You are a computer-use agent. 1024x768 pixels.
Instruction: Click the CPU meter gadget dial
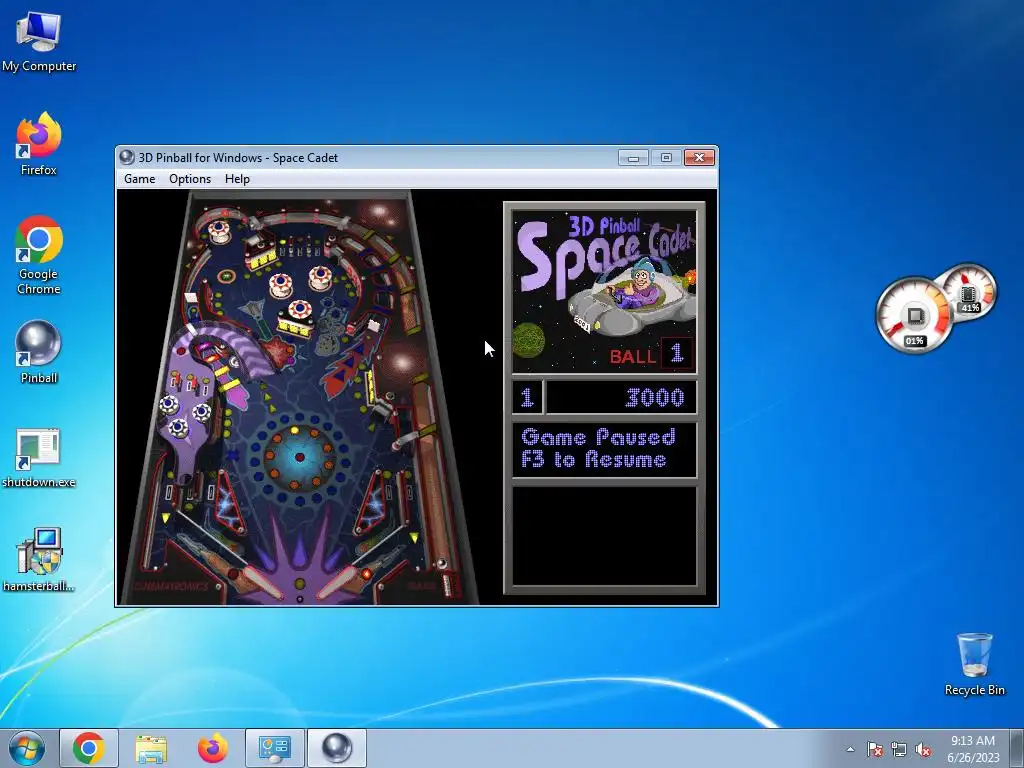point(914,316)
